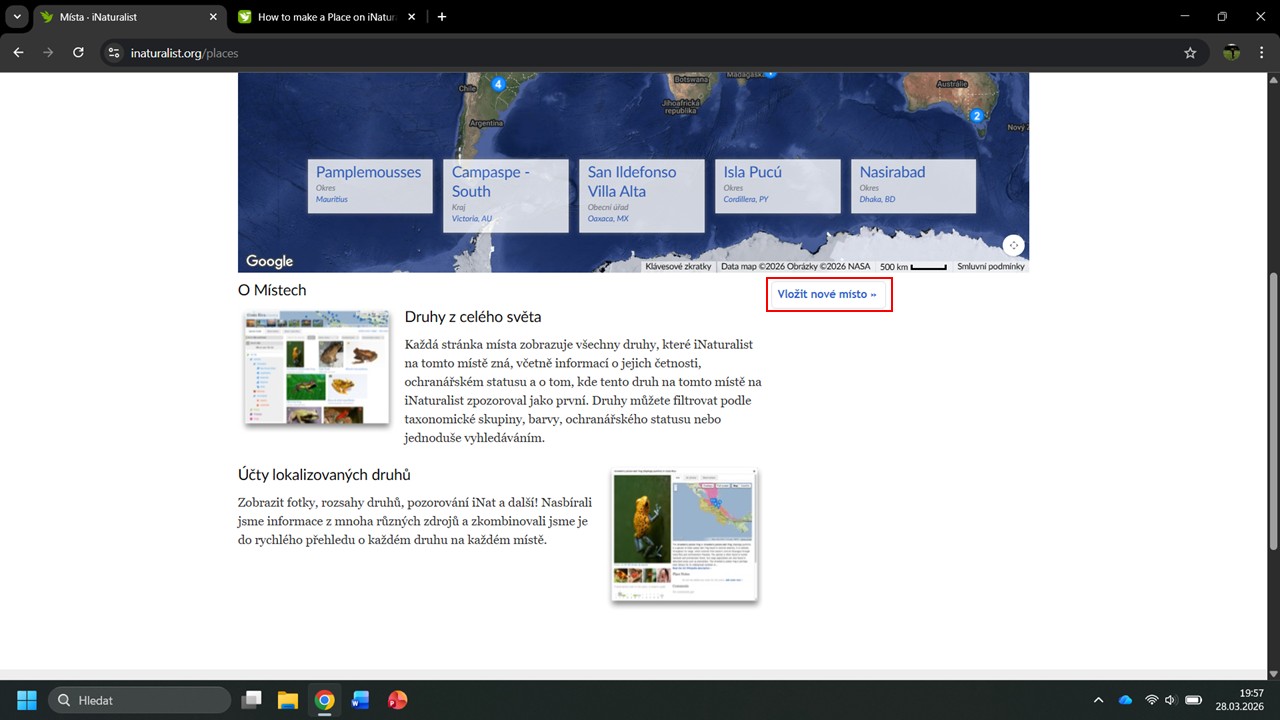This screenshot has width=1280, height=720.
Task: Open the Pamplemousses place link
Action: (368, 172)
